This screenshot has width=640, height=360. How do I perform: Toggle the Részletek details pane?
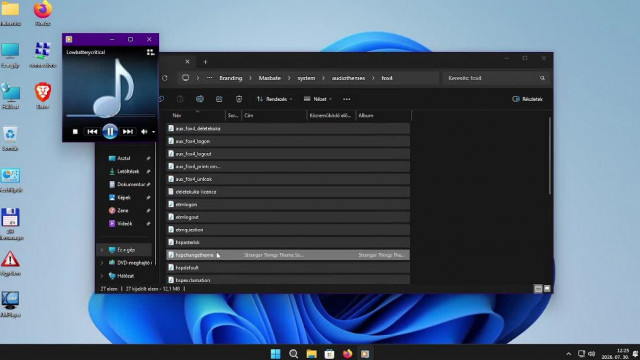click(x=527, y=99)
